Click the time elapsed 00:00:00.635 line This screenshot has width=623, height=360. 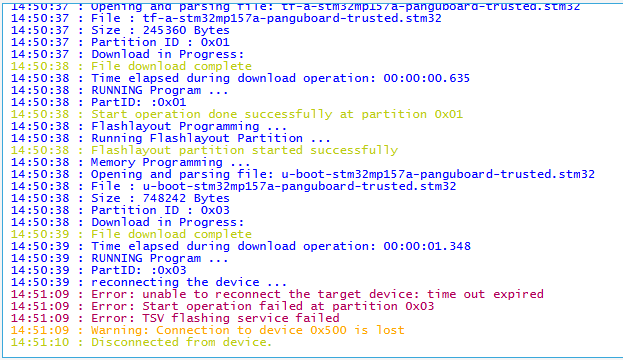coord(240,78)
